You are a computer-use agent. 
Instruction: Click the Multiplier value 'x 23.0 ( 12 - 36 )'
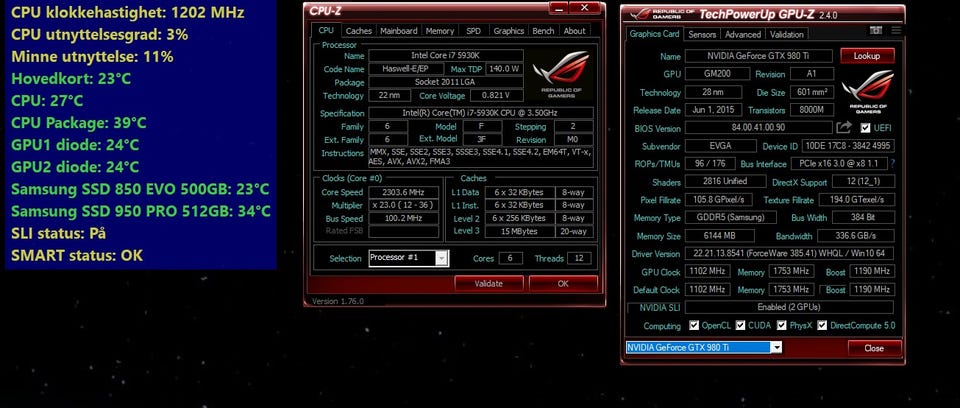403,205
